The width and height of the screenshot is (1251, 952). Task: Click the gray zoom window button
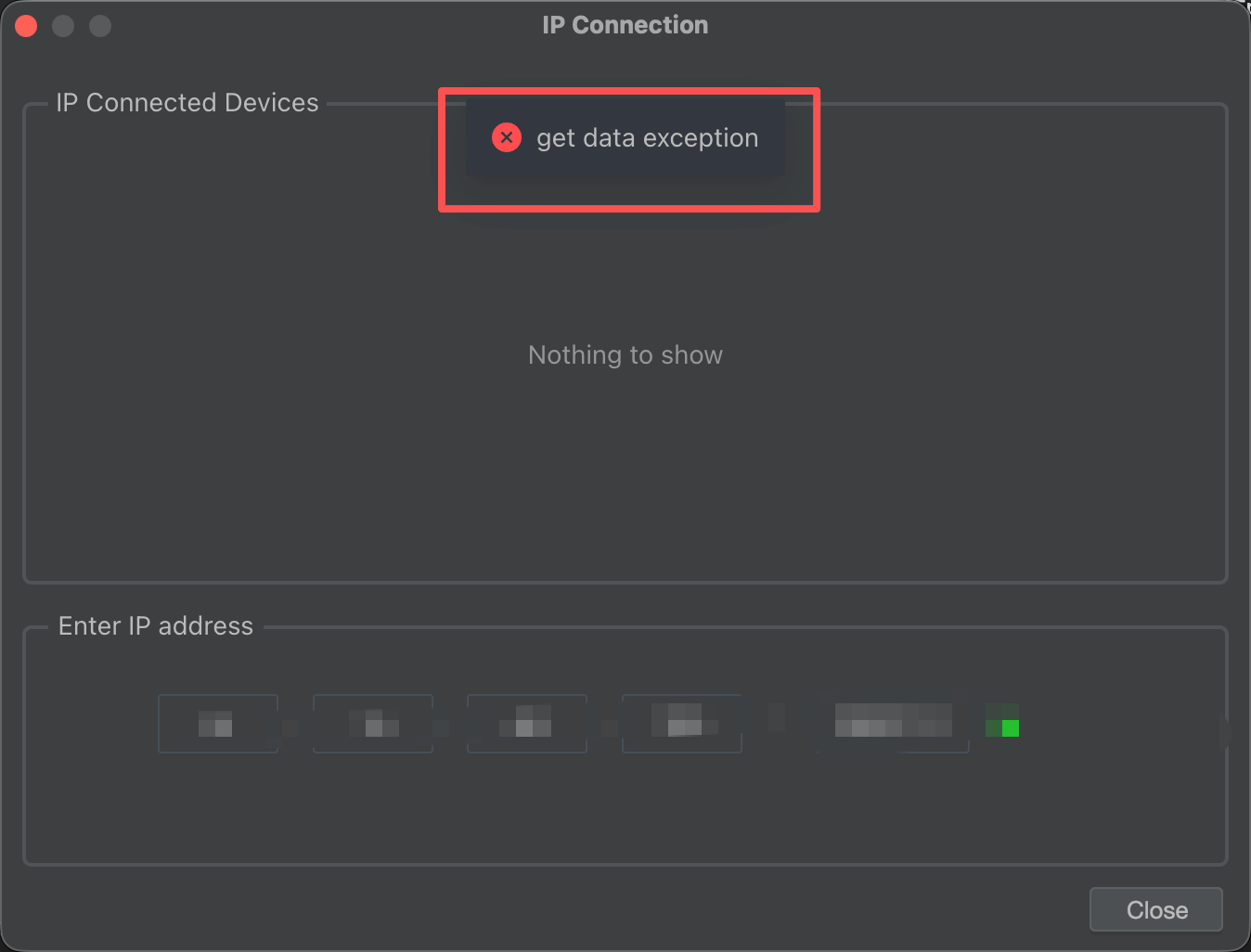click(100, 26)
